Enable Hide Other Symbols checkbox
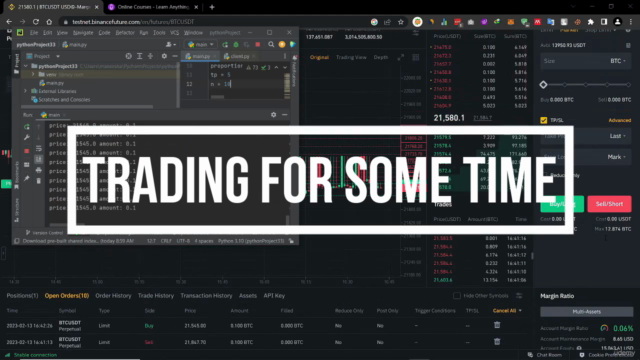Screen dimensions: 640x360 click(457, 296)
